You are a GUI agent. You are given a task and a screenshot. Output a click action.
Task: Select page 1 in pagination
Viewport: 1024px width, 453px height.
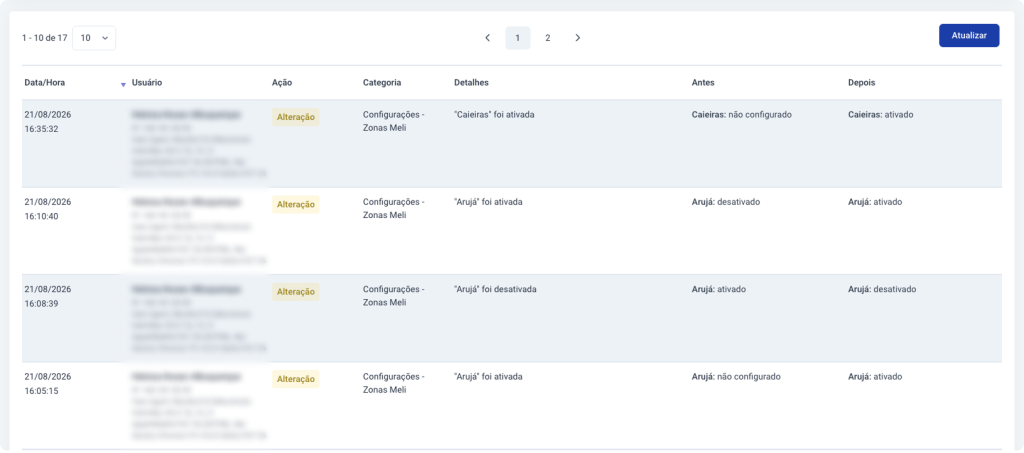point(518,38)
